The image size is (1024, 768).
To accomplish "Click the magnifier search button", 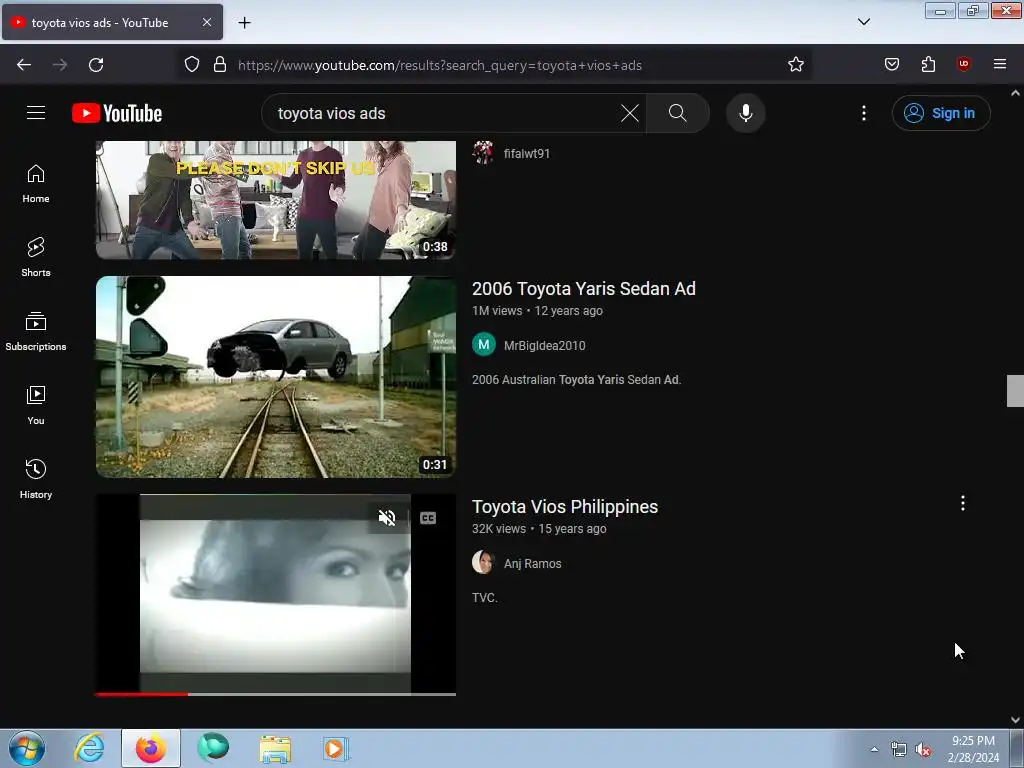I will (x=678, y=113).
